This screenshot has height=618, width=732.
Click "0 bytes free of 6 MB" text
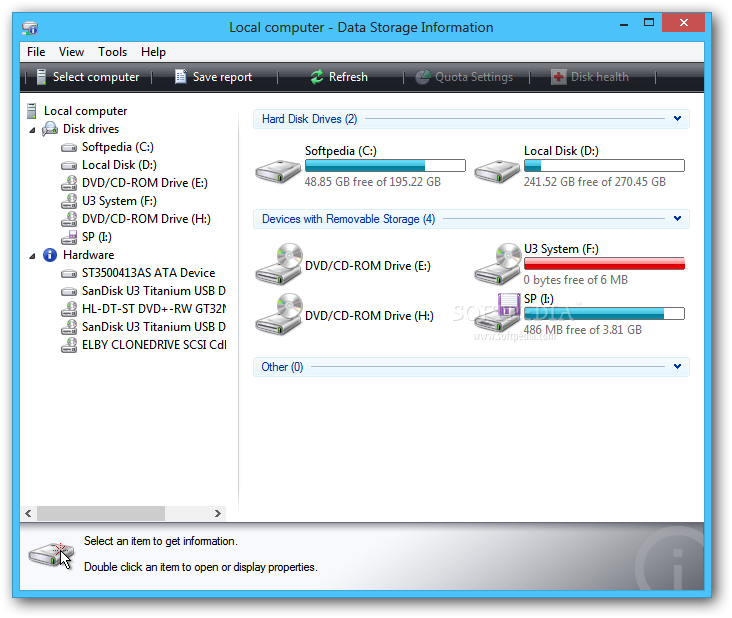576,280
